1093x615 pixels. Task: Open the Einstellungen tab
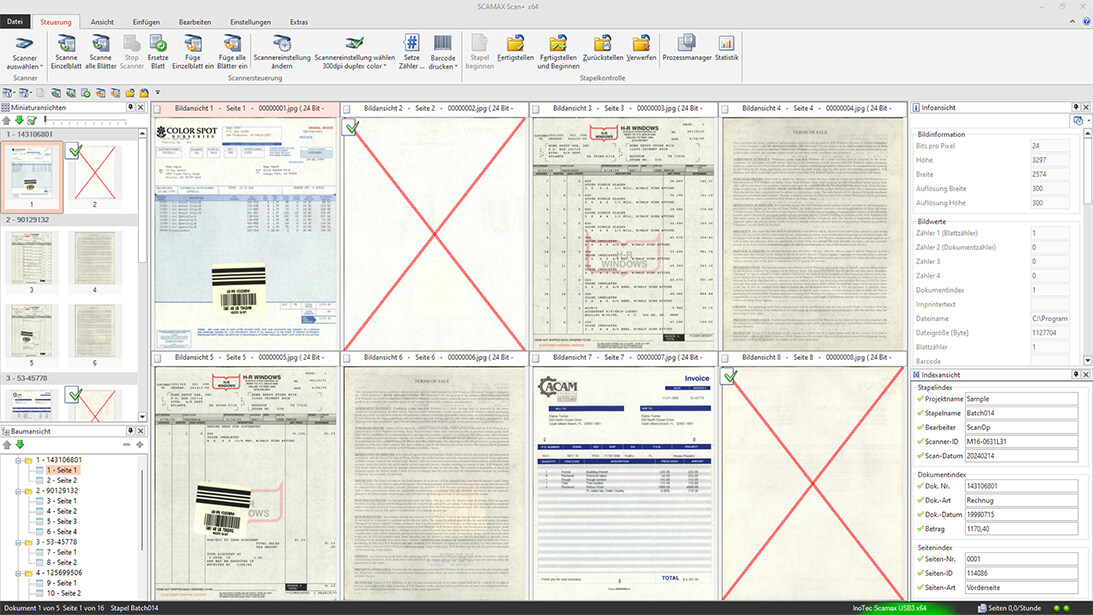point(250,21)
